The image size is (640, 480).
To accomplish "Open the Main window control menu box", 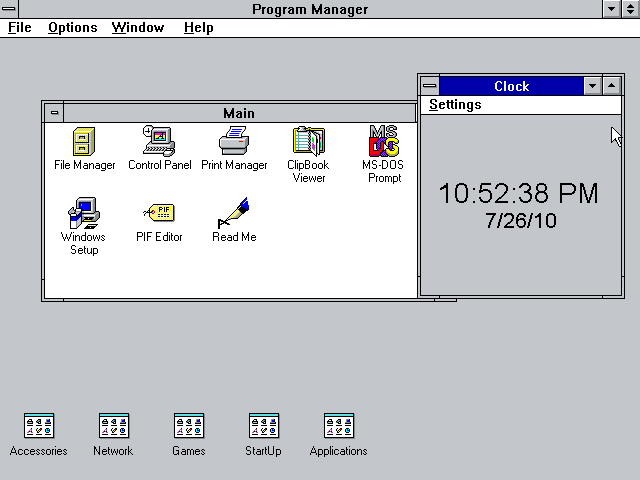I will tap(54, 113).
